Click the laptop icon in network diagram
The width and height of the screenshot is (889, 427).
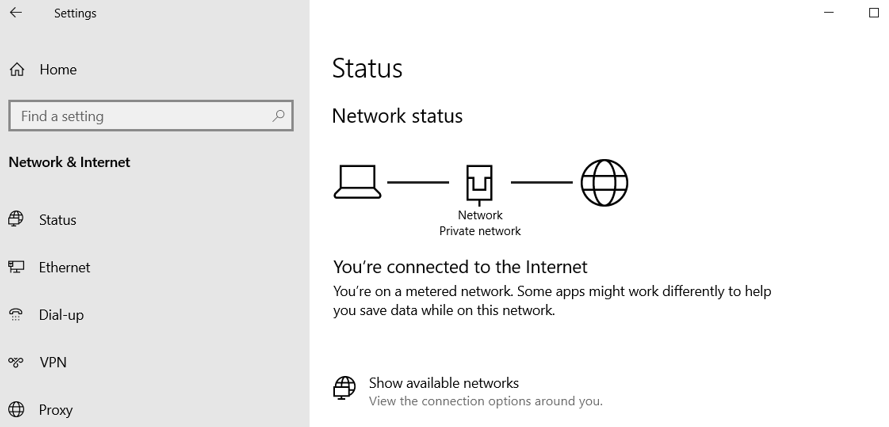point(357,182)
